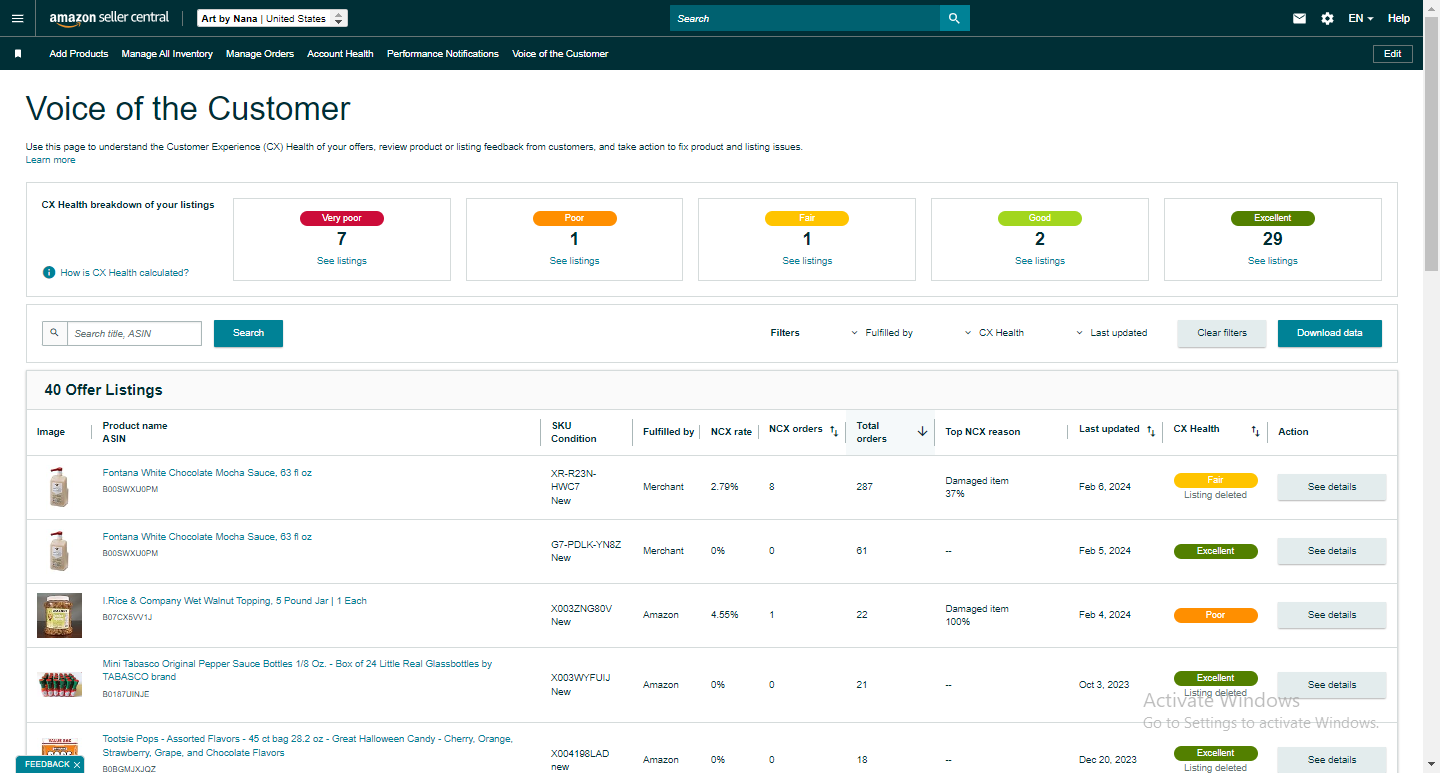See details for I.Rice Walnut Topping
The height and width of the screenshot is (773, 1440).
tap(1332, 615)
